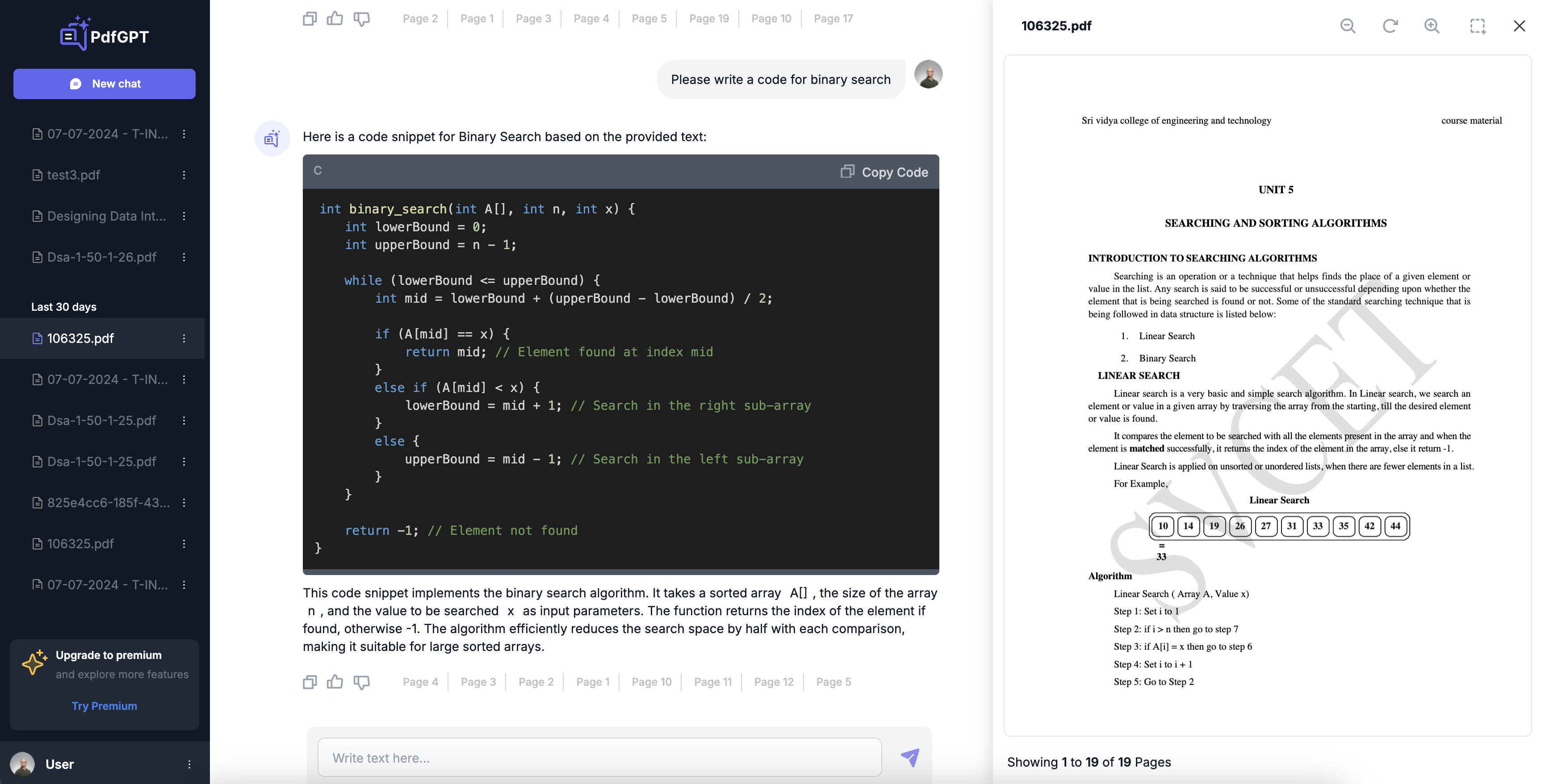Screen dimensions: 1541x784
Task: Close the 106325.pdf viewer panel
Action: click(x=1519, y=26)
